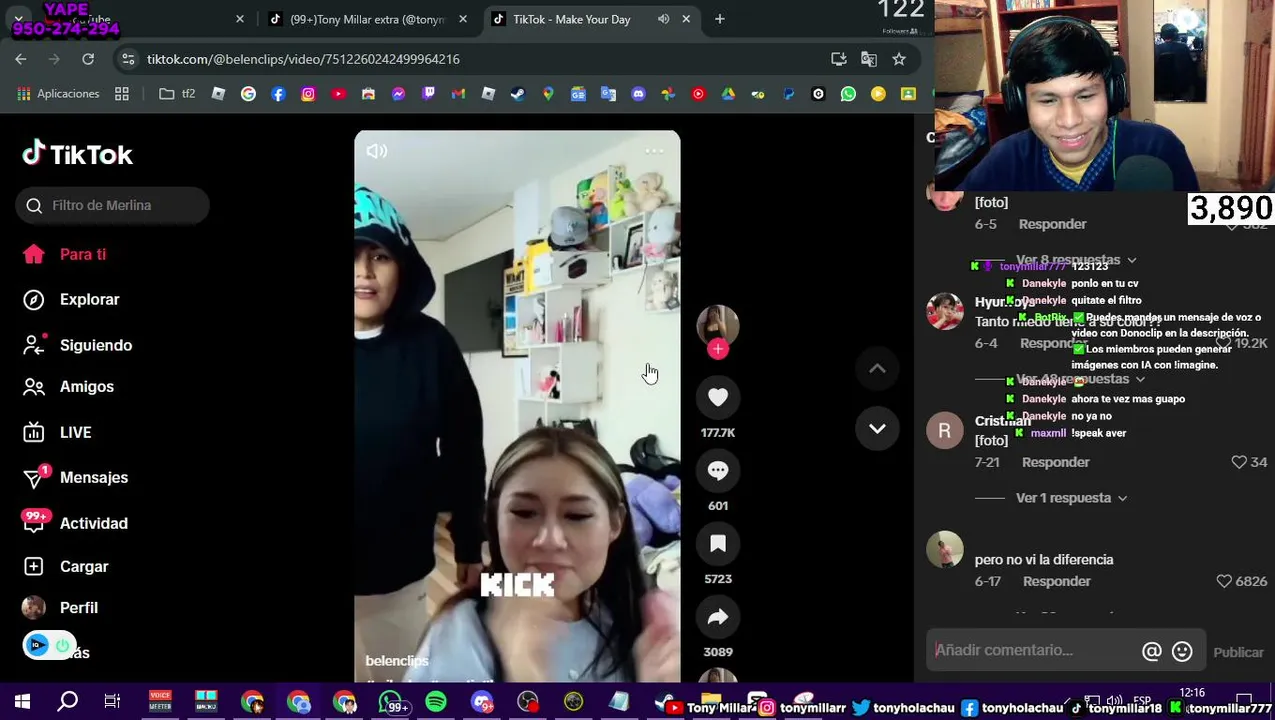Open Windows taskbar search
Screen dimensions: 1275x720
pos(67,702)
